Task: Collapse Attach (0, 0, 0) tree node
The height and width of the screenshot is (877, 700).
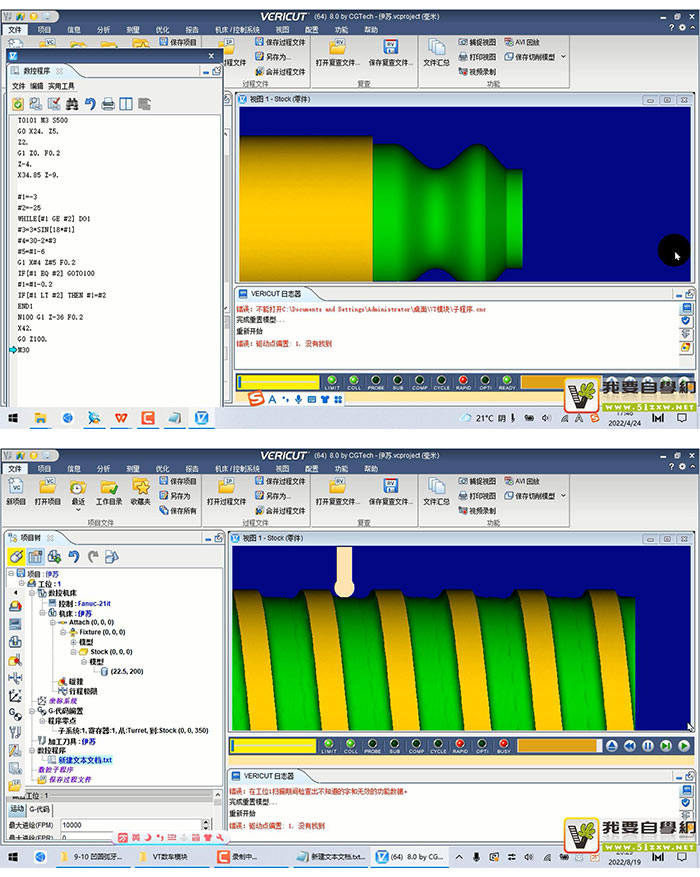Action: (x=53, y=622)
